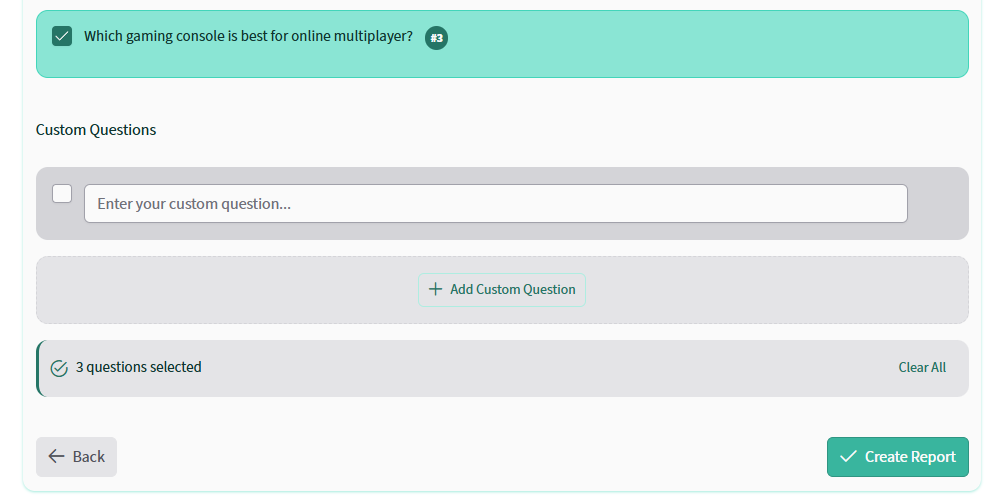
Task: Clear all selected questions via Clear All
Action: click(921, 368)
